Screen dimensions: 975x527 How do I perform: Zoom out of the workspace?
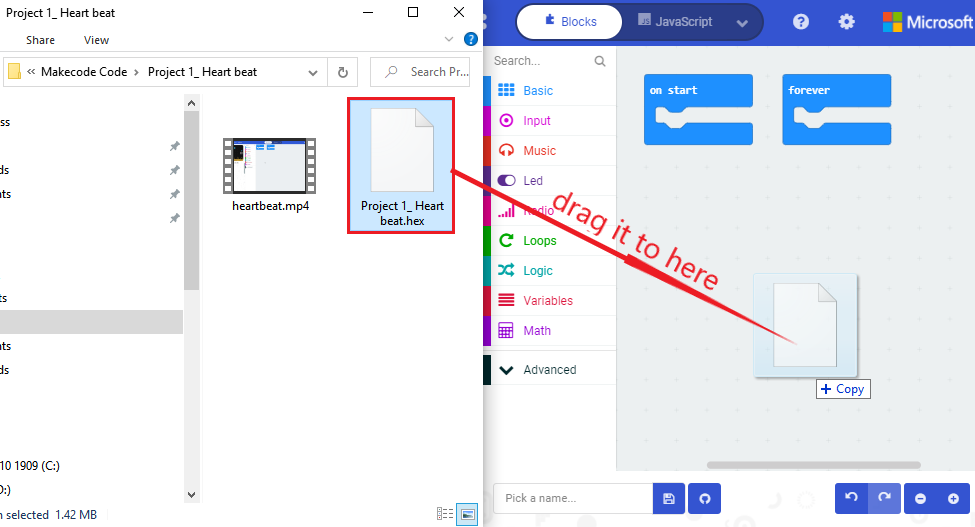tap(920, 498)
